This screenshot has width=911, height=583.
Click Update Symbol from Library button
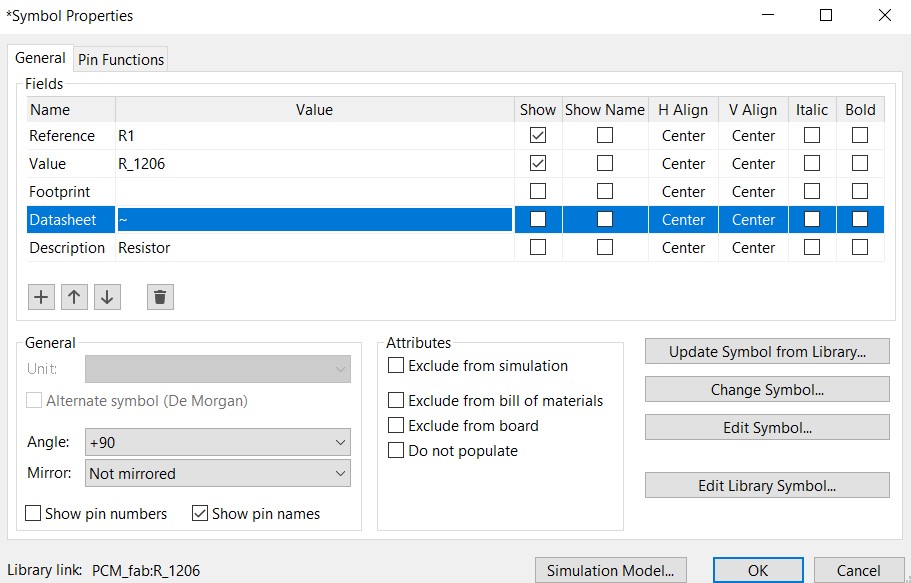(x=766, y=352)
